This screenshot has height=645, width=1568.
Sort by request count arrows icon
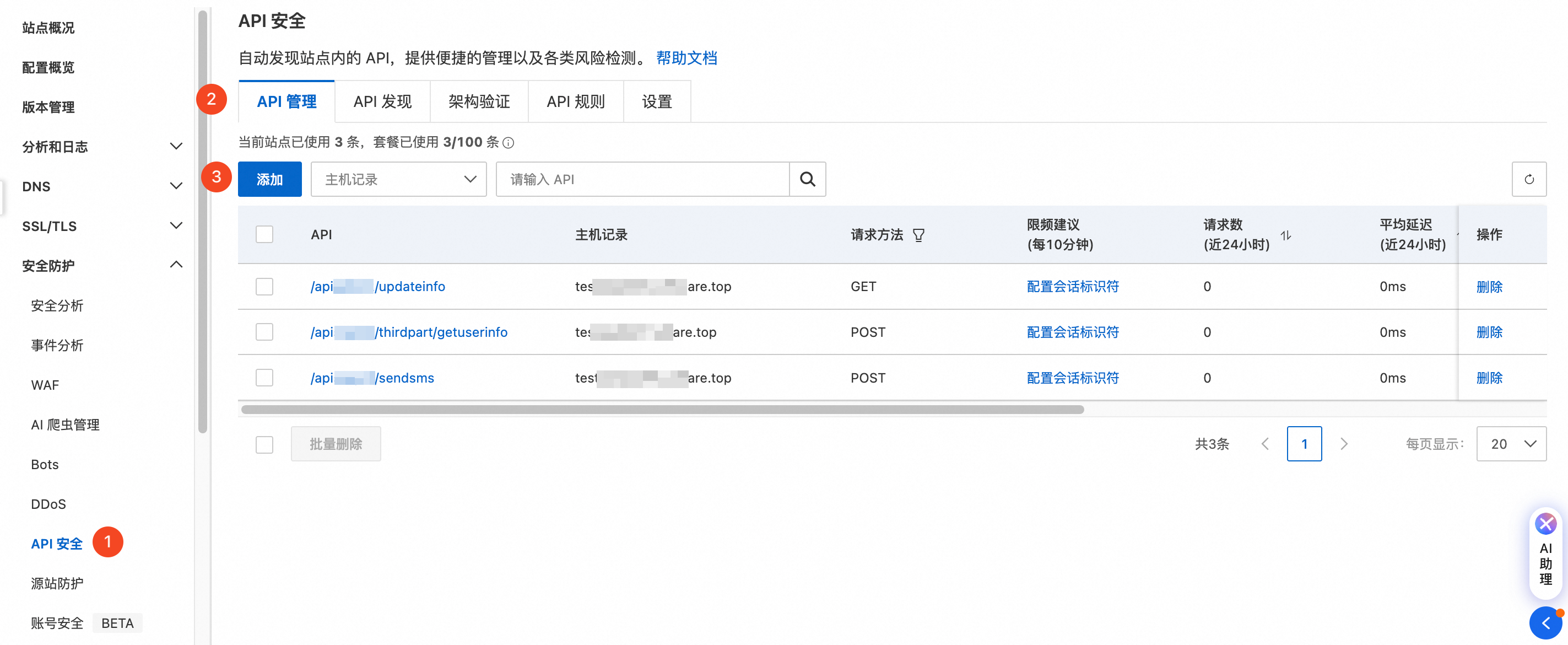coord(1285,235)
